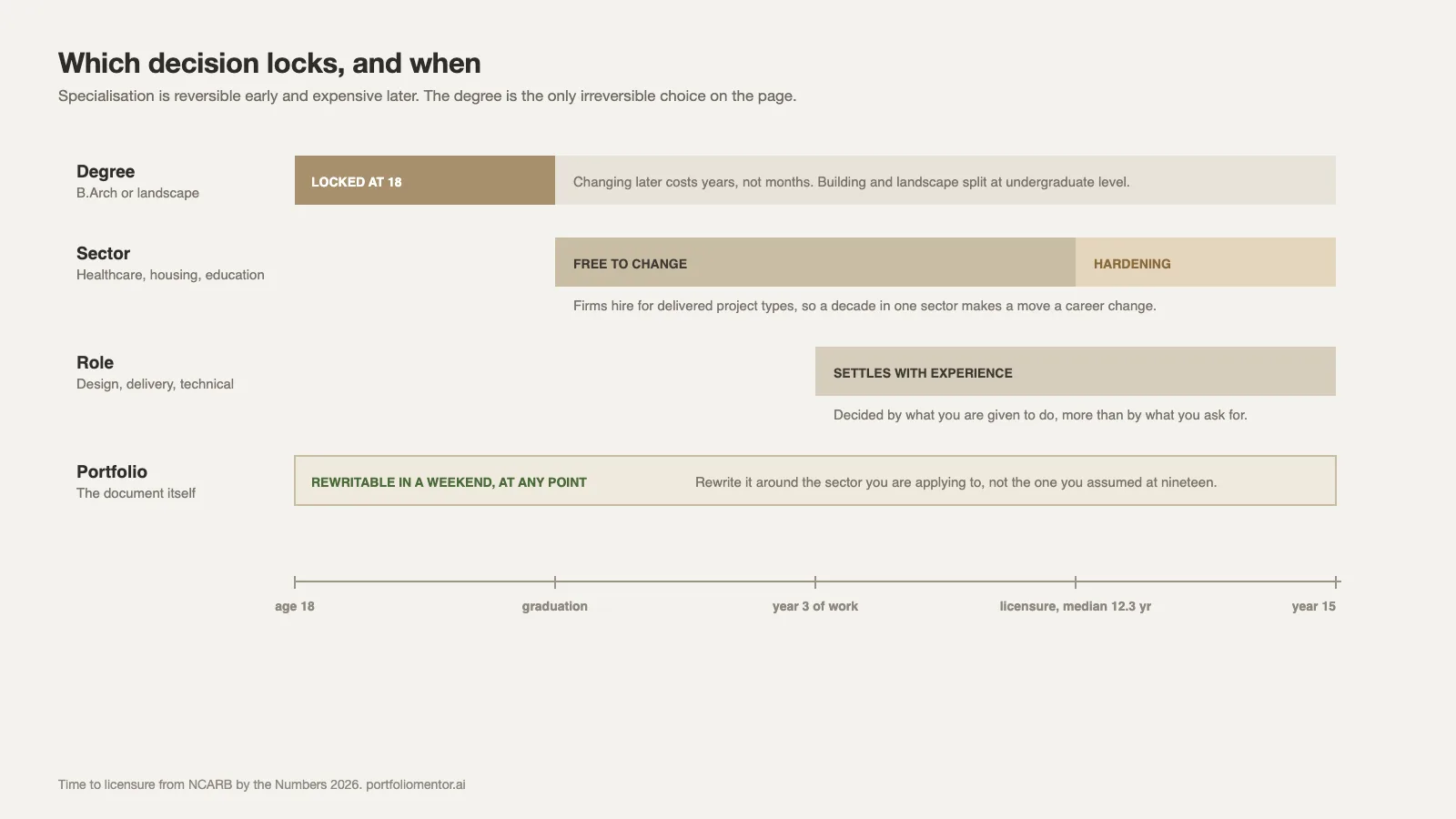Select the 'B.Arch or landscape' sublabel
Image resolution: width=1456 pixels, height=819 pixels.
coord(137,193)
